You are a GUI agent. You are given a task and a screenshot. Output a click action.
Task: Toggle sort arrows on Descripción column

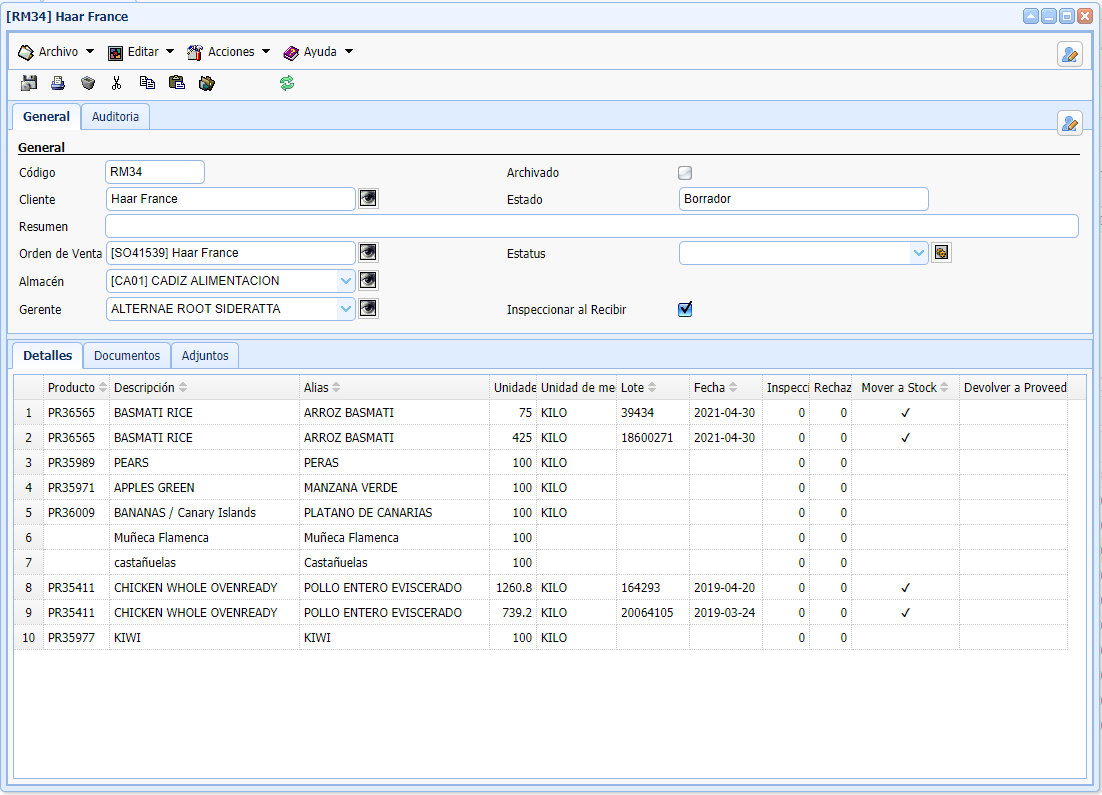[x=183, y=387]
